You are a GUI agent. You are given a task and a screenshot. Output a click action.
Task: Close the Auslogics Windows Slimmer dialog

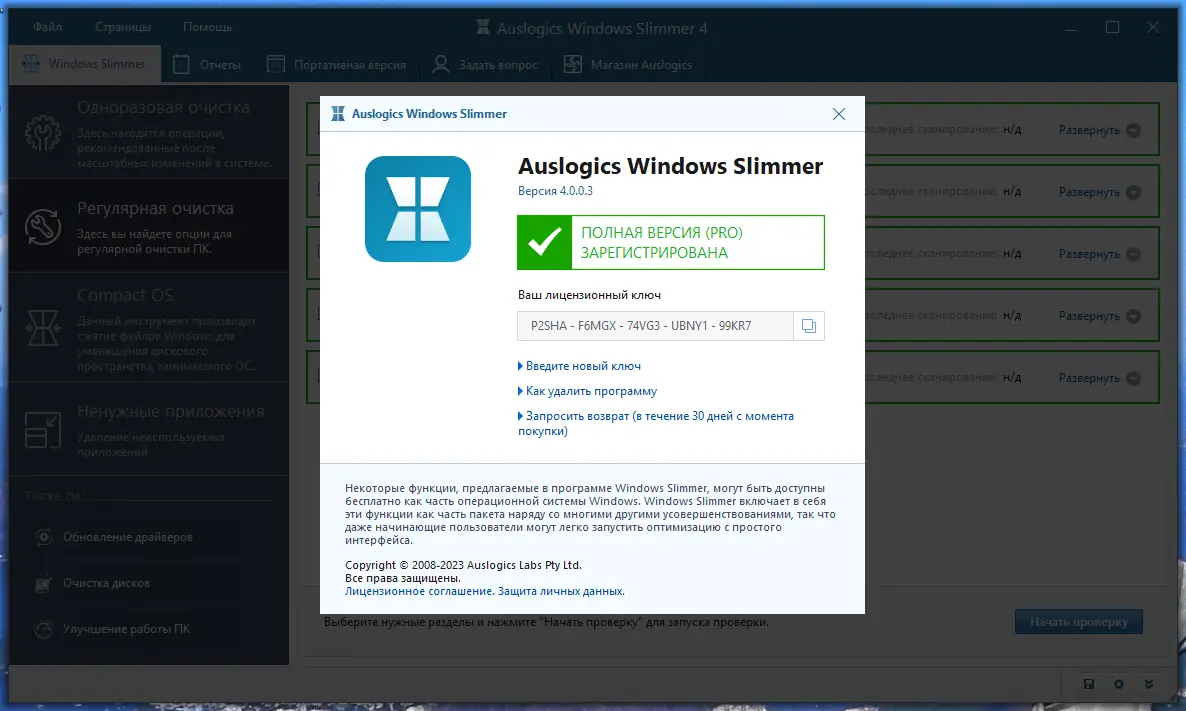click(839, 114)
